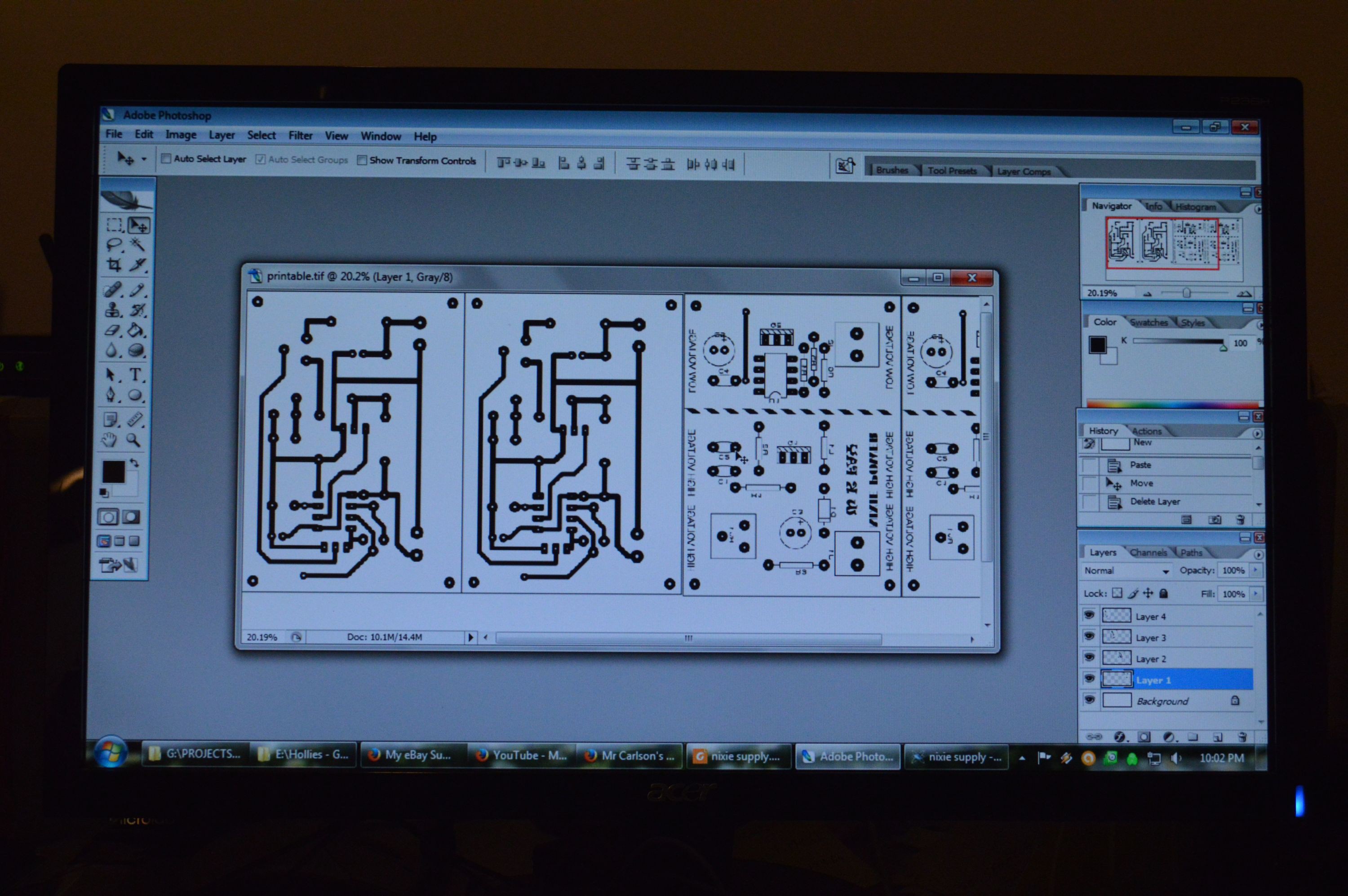Select the Healing Brush tool
This screenshot has width=1348, height=896.
point(113,290)
